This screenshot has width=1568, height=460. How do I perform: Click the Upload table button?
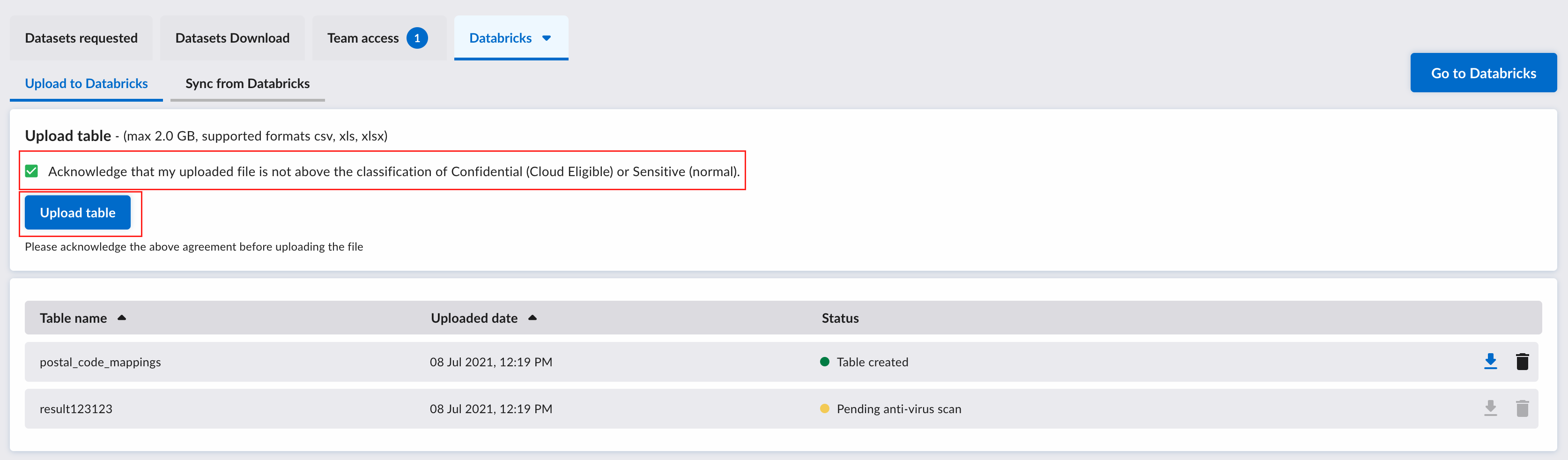click(78, 212)
